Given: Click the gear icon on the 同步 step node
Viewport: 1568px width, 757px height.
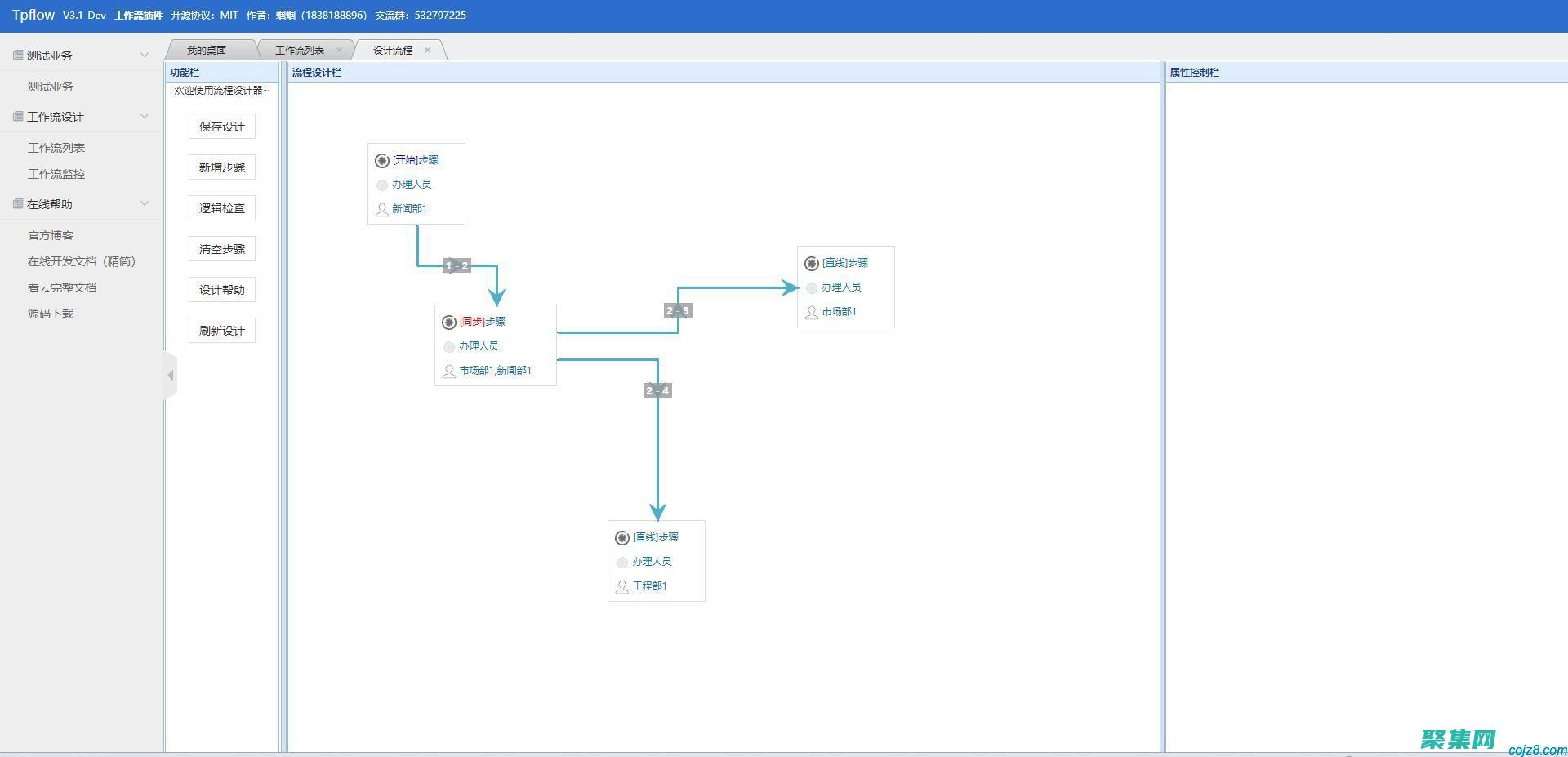Looking at the screenshot, I should point(448,323).
